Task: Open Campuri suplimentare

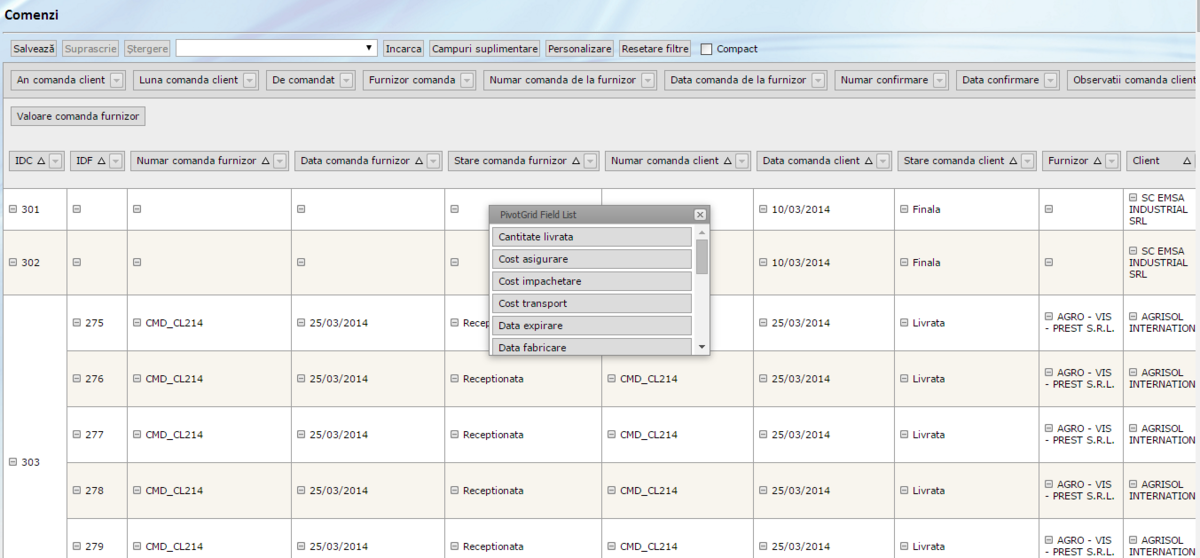Action: pos(485,48)
